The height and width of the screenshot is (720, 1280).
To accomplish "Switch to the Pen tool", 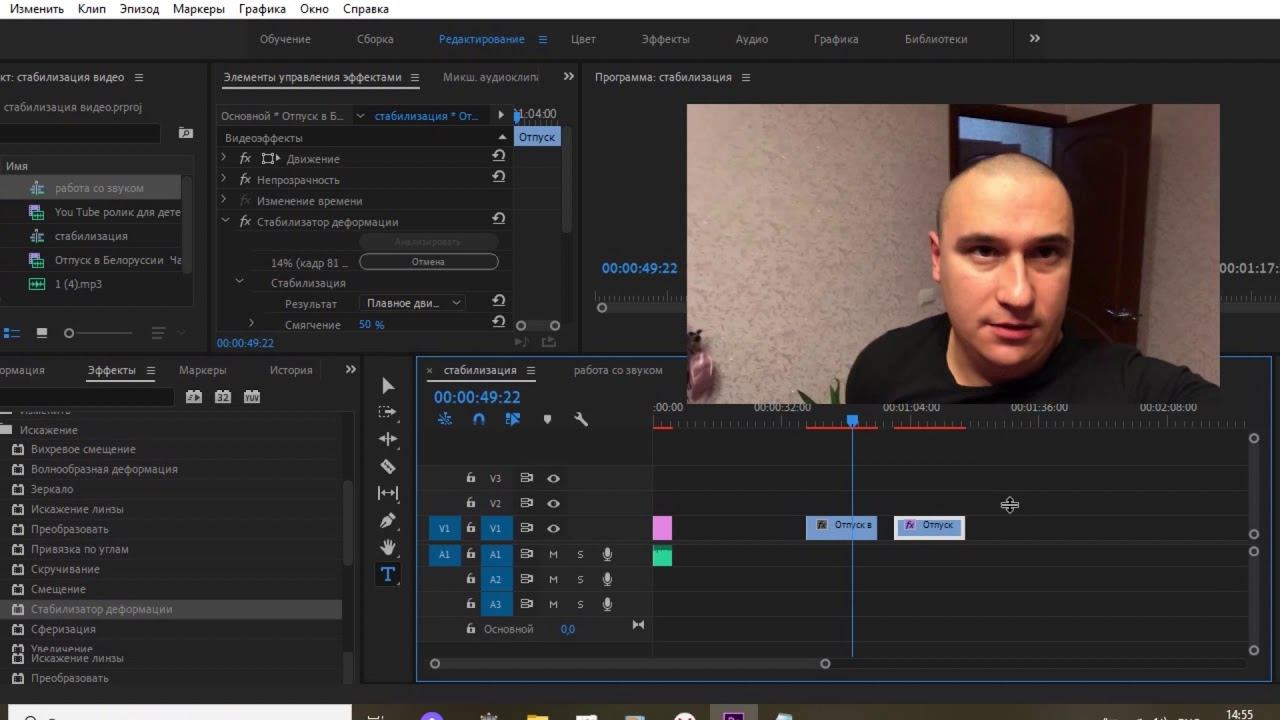I will click(x=388, y=520).
